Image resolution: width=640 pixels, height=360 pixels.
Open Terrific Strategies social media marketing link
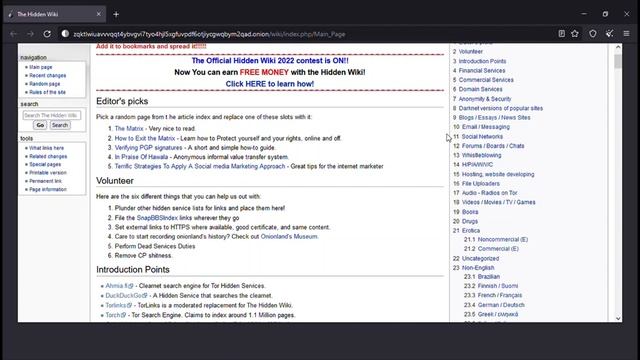click(x=200, y=167)
